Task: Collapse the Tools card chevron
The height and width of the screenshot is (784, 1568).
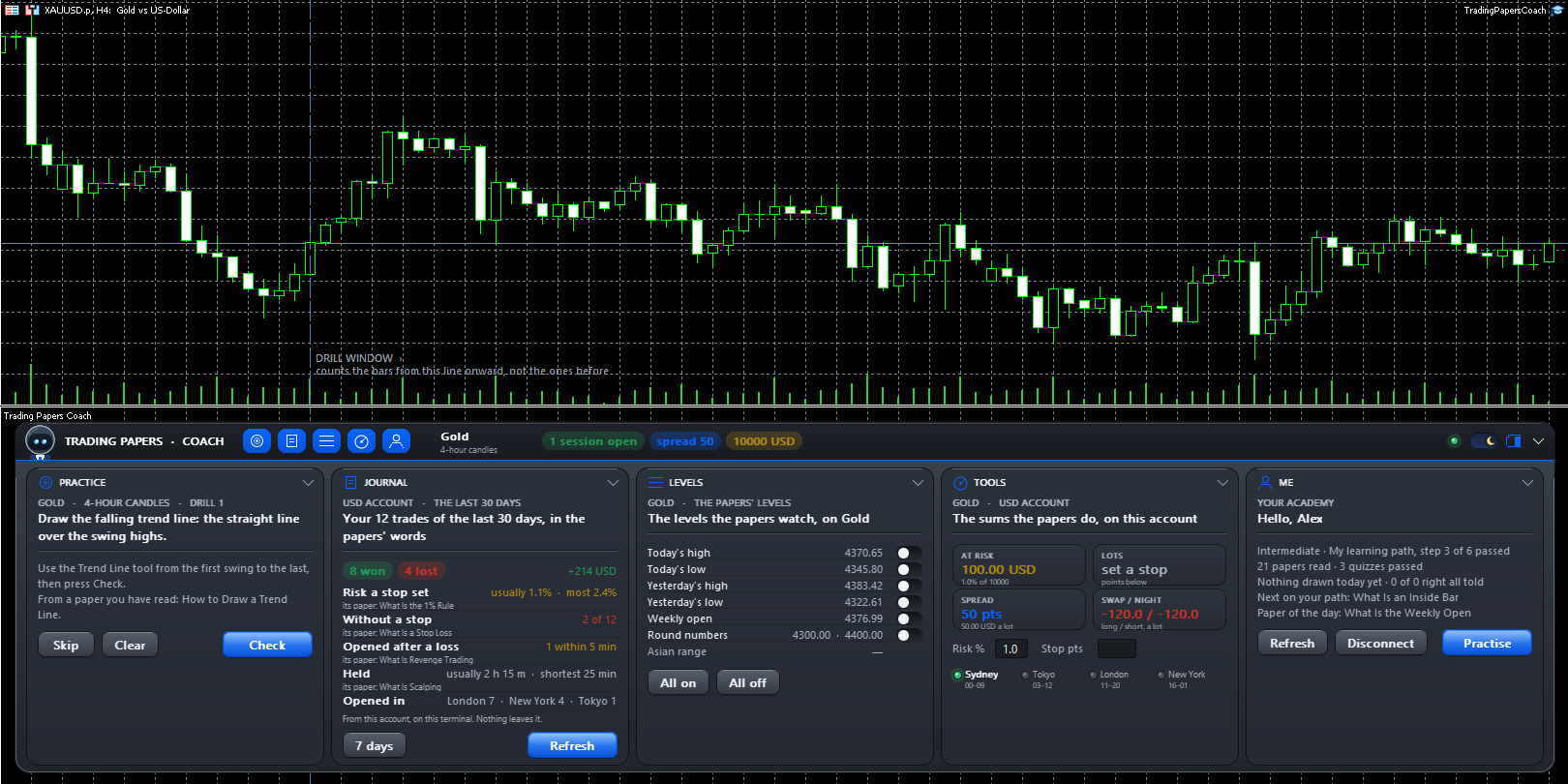Action: coord(1222,482)
